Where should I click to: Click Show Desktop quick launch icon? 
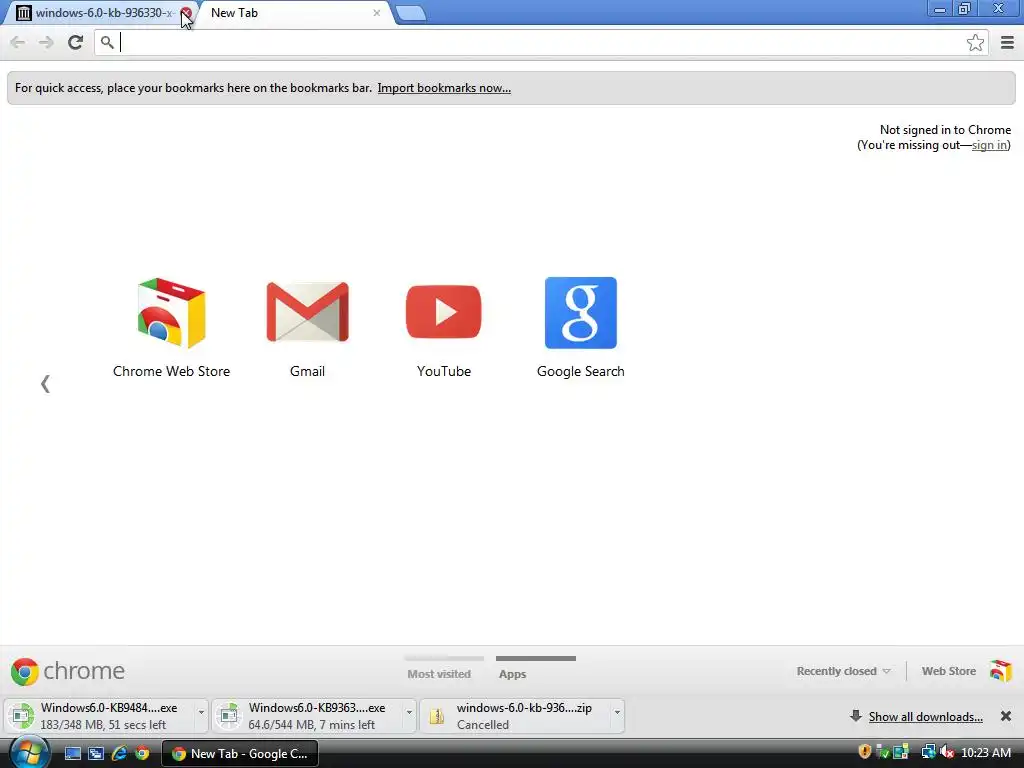pos(72,754)
